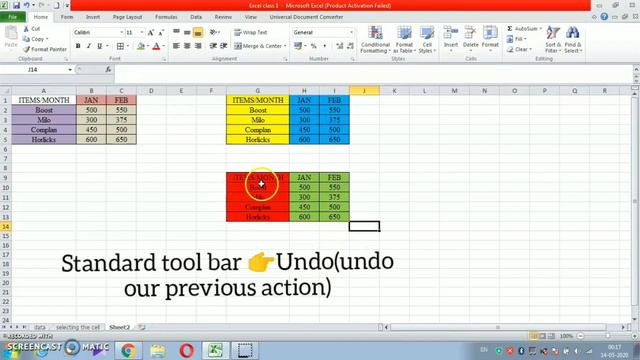This screenshot has width=640, height=360.
Task: Apply fill color with the paint bucket
Action: pyautogui.click(x=141, y=46)
